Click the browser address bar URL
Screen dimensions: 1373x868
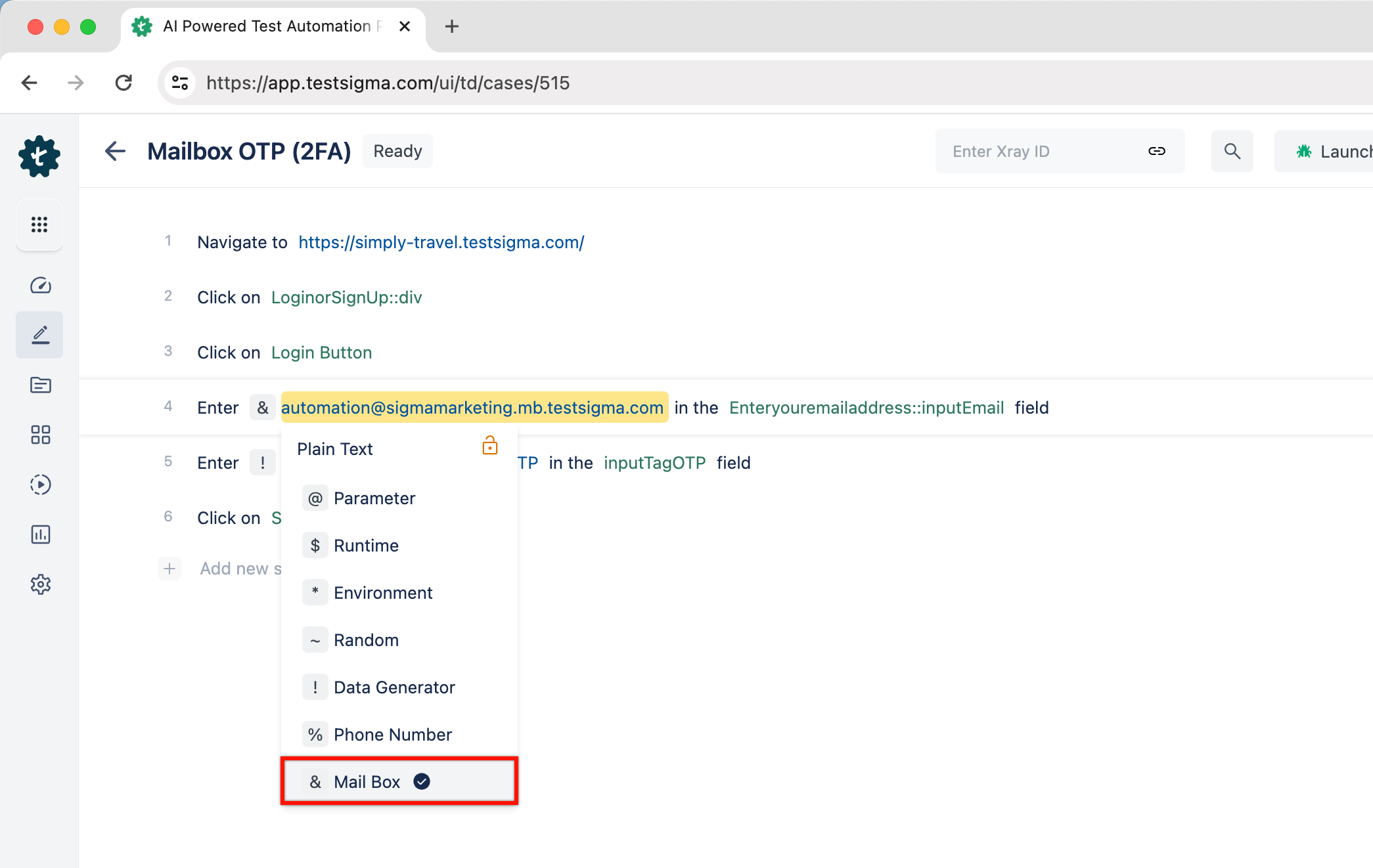(388, 83)
